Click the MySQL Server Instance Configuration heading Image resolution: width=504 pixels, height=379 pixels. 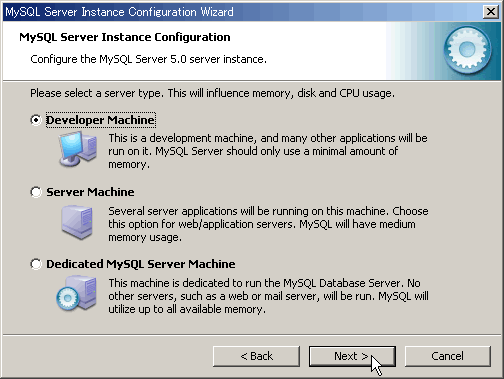[125, 37]
